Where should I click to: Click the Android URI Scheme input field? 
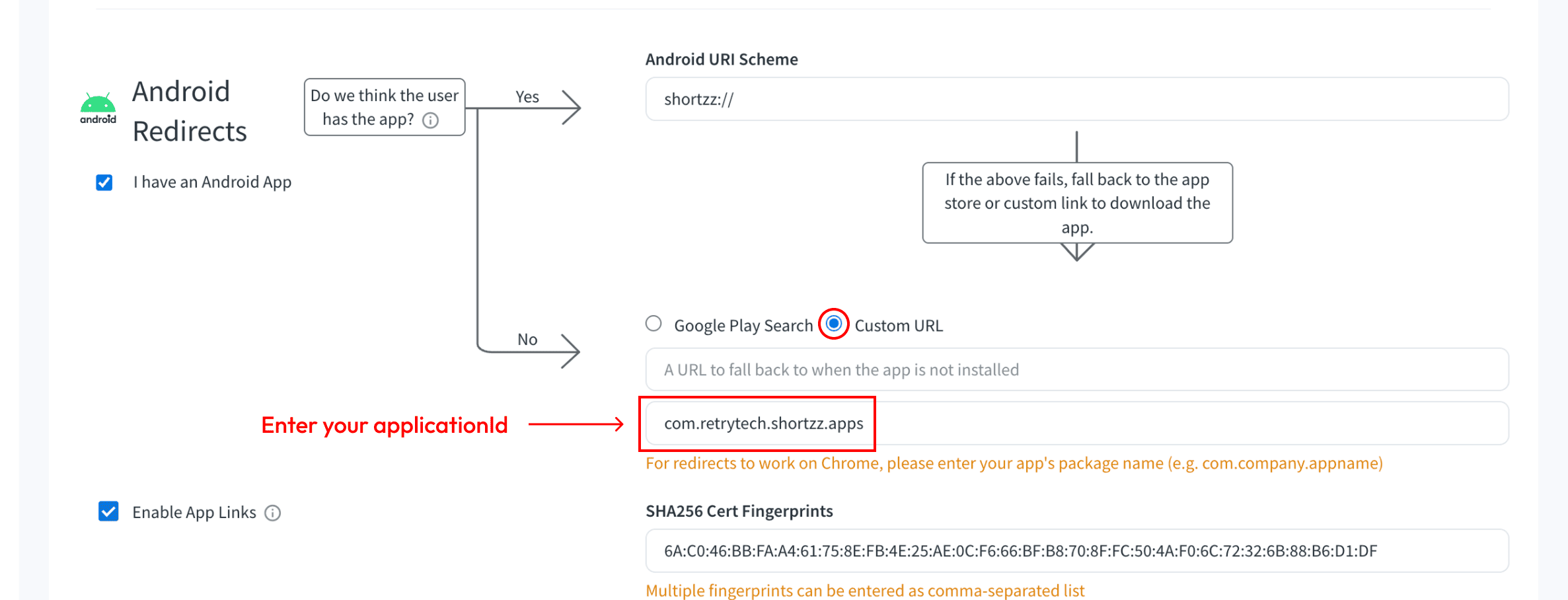coord(1077,99)
